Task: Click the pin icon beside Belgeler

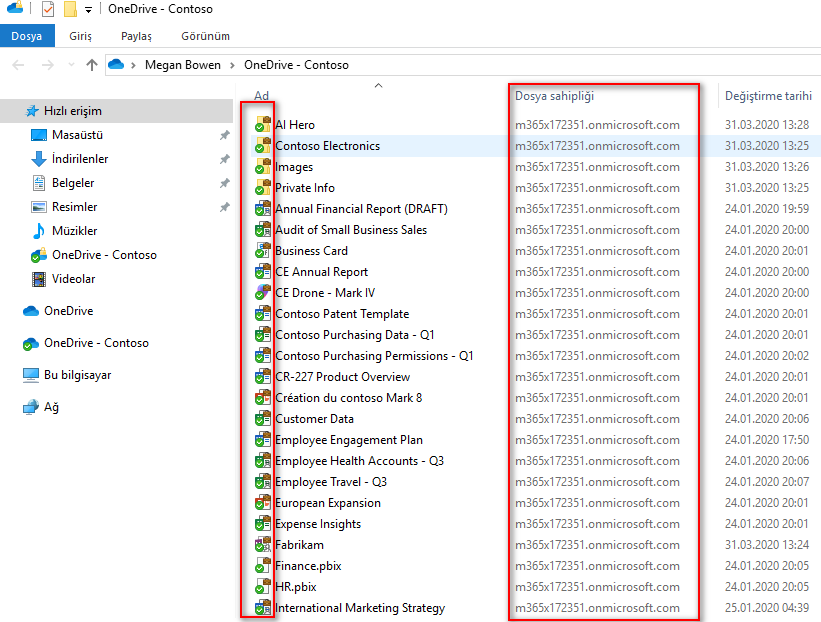Action: pyautogui.click(x=225, y=183)
